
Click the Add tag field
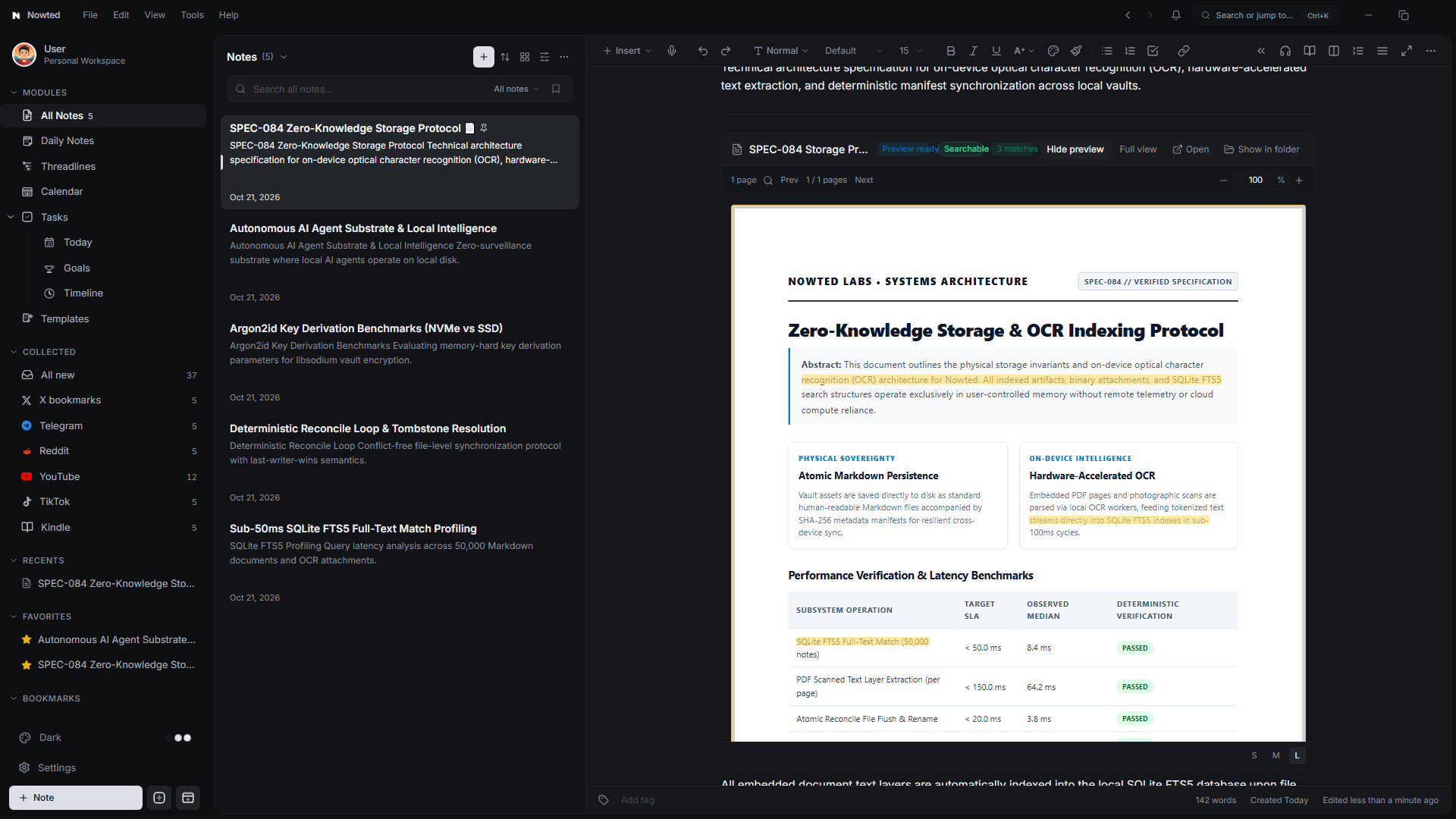pos(637,800)
